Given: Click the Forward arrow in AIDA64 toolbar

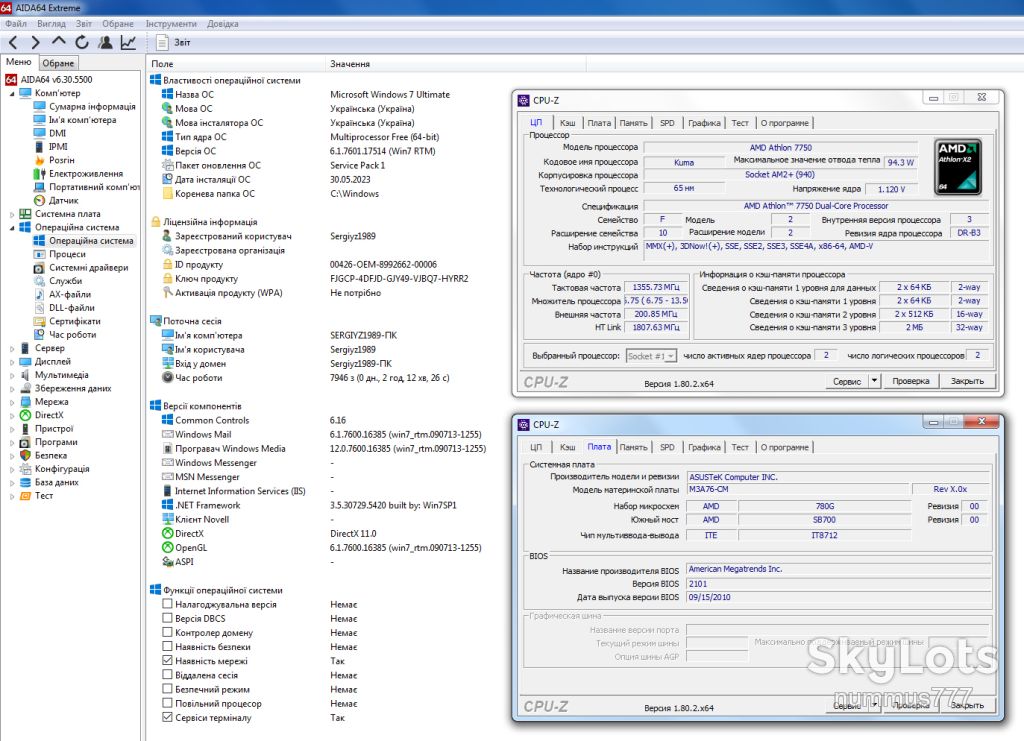Looking at the screenshot, I should point(35,42).
